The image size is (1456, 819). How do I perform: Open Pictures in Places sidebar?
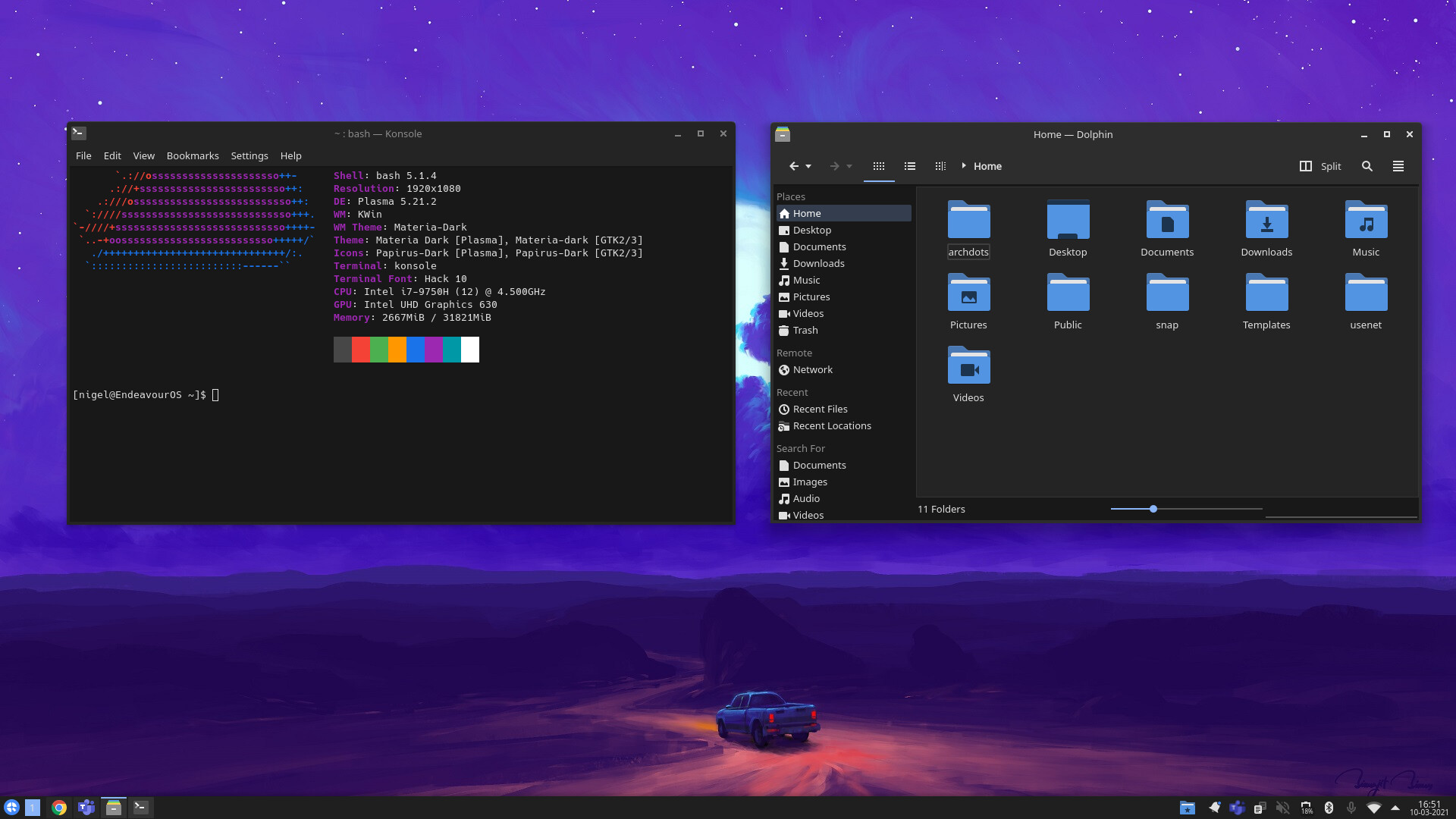(844, 297)
